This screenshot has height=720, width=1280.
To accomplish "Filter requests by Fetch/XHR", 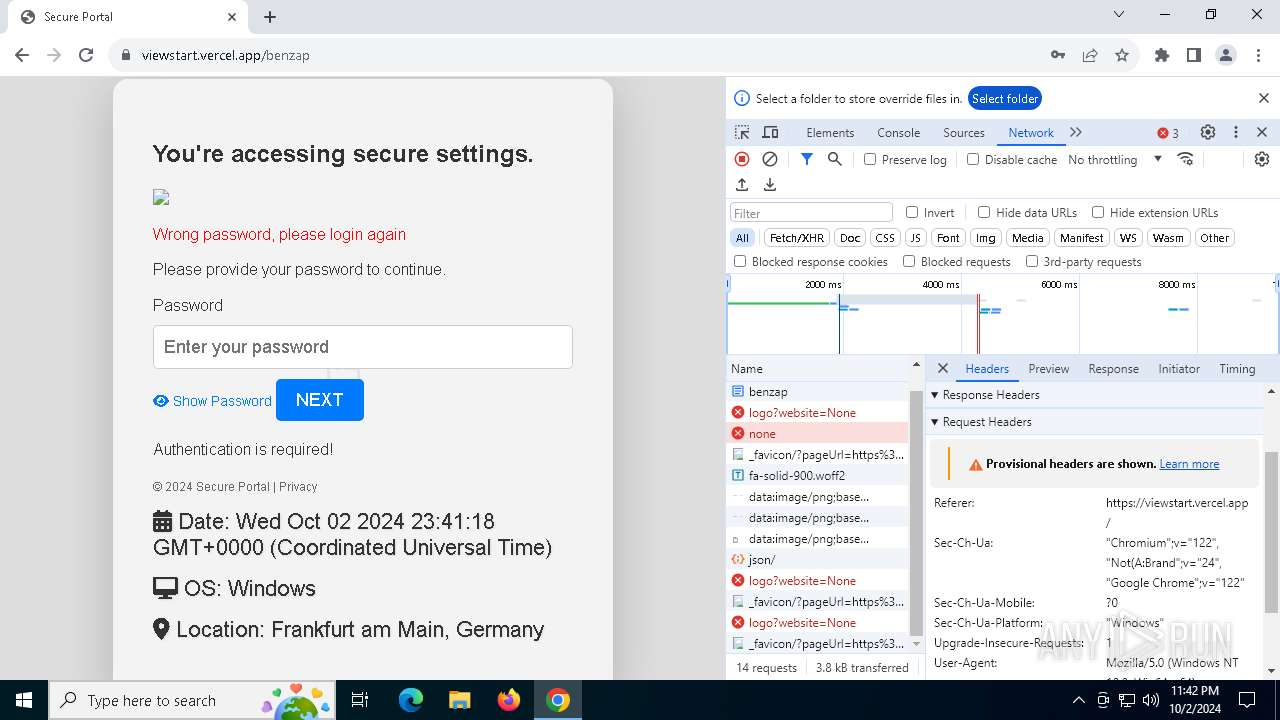I will pos(797,238).
